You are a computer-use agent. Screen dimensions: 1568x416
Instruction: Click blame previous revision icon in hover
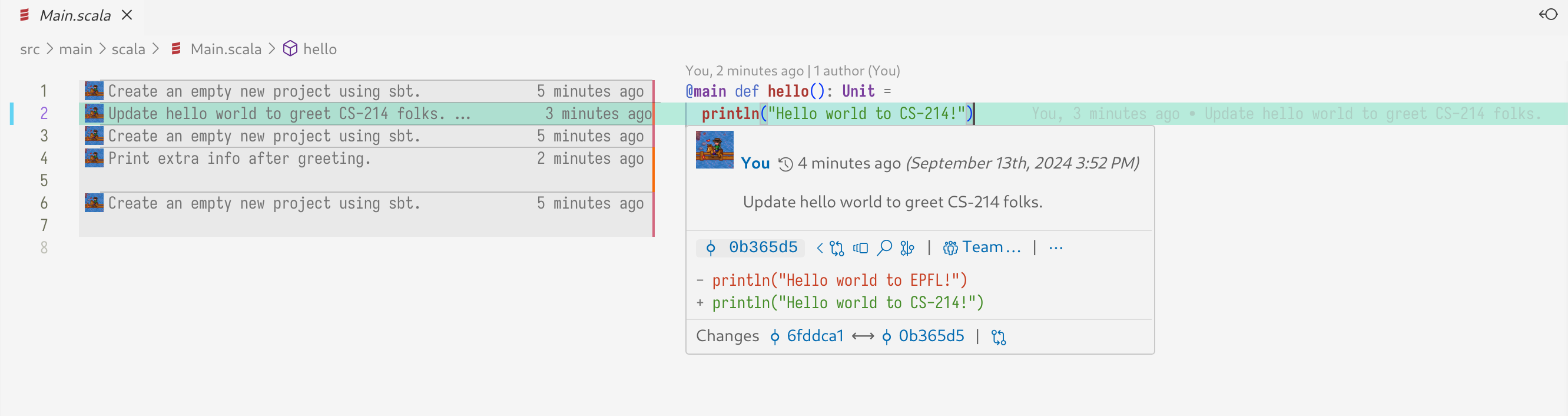pyautogui.click(x=860, y=248)
